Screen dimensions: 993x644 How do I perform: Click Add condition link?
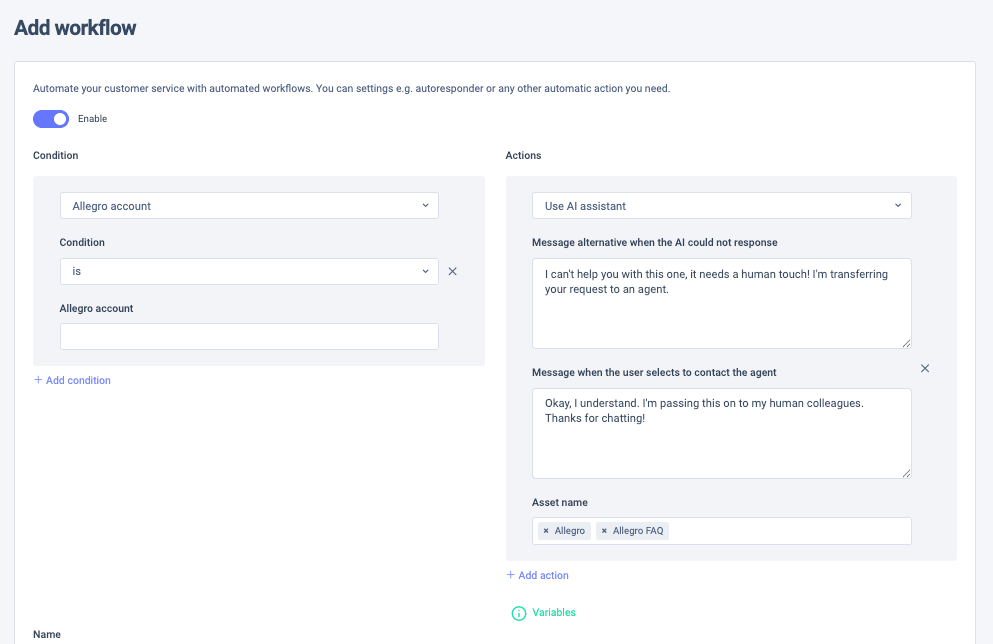(78, 381)
